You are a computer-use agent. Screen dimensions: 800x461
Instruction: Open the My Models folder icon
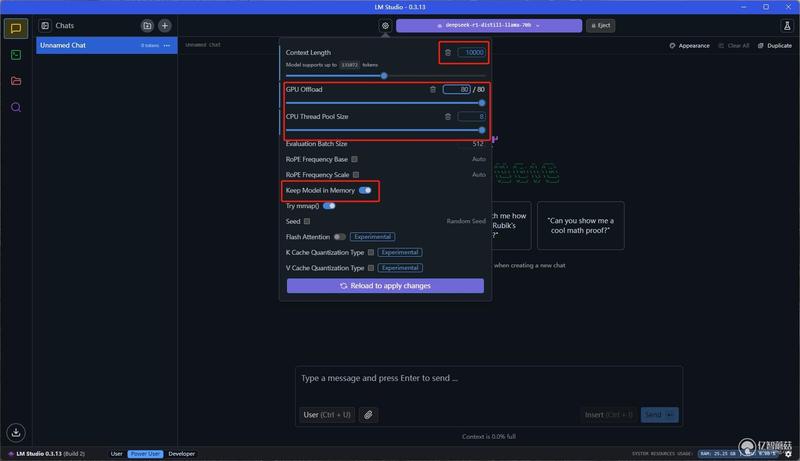16,81
